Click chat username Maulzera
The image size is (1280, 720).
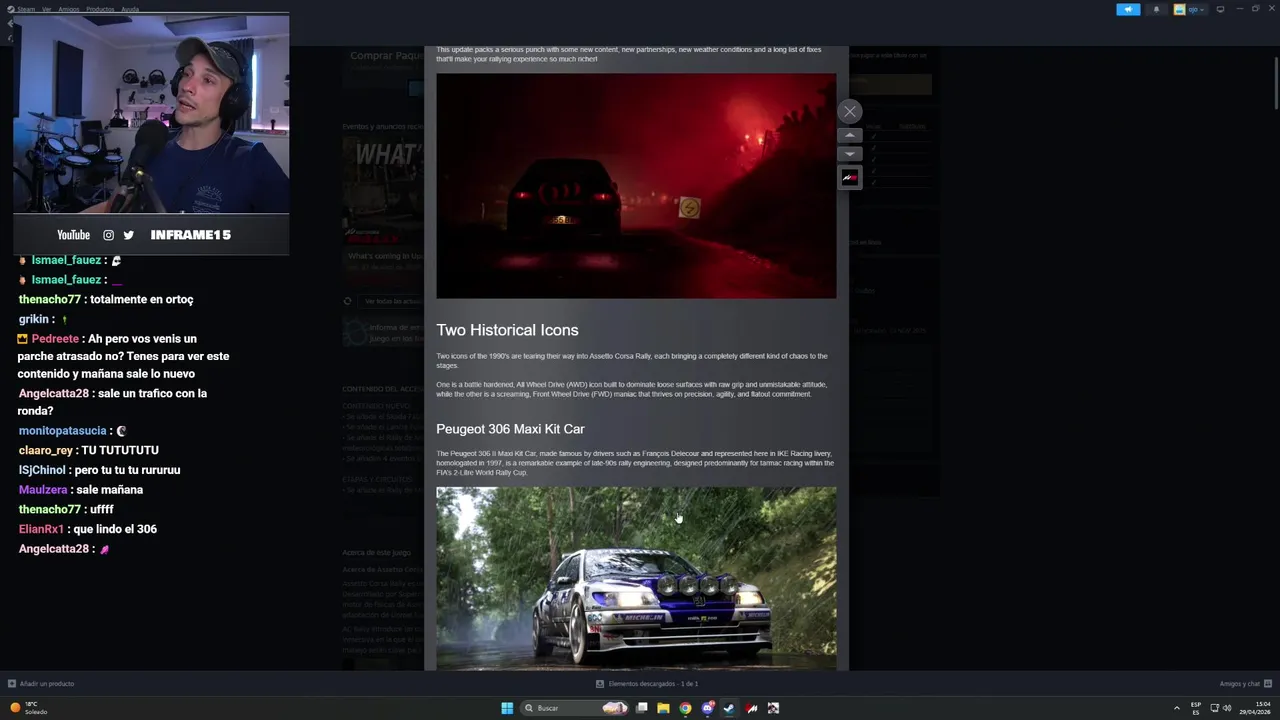point(43,490)
